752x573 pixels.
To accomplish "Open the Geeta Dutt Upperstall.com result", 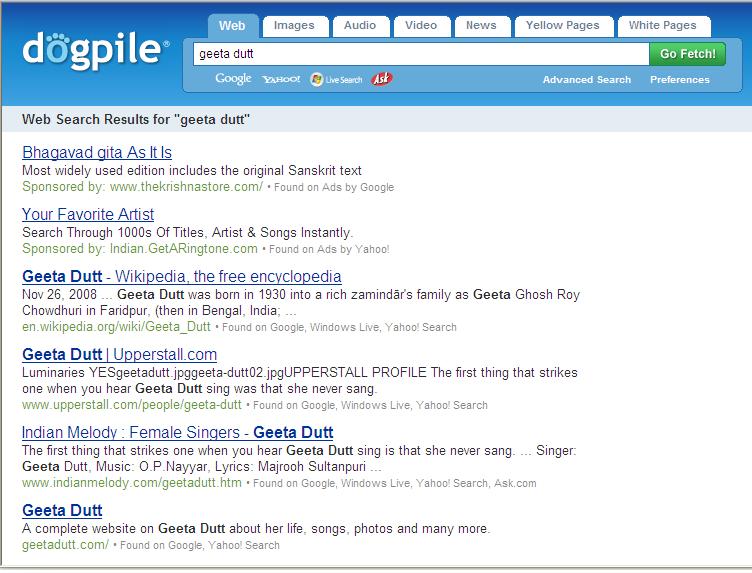I will point(119,355).
